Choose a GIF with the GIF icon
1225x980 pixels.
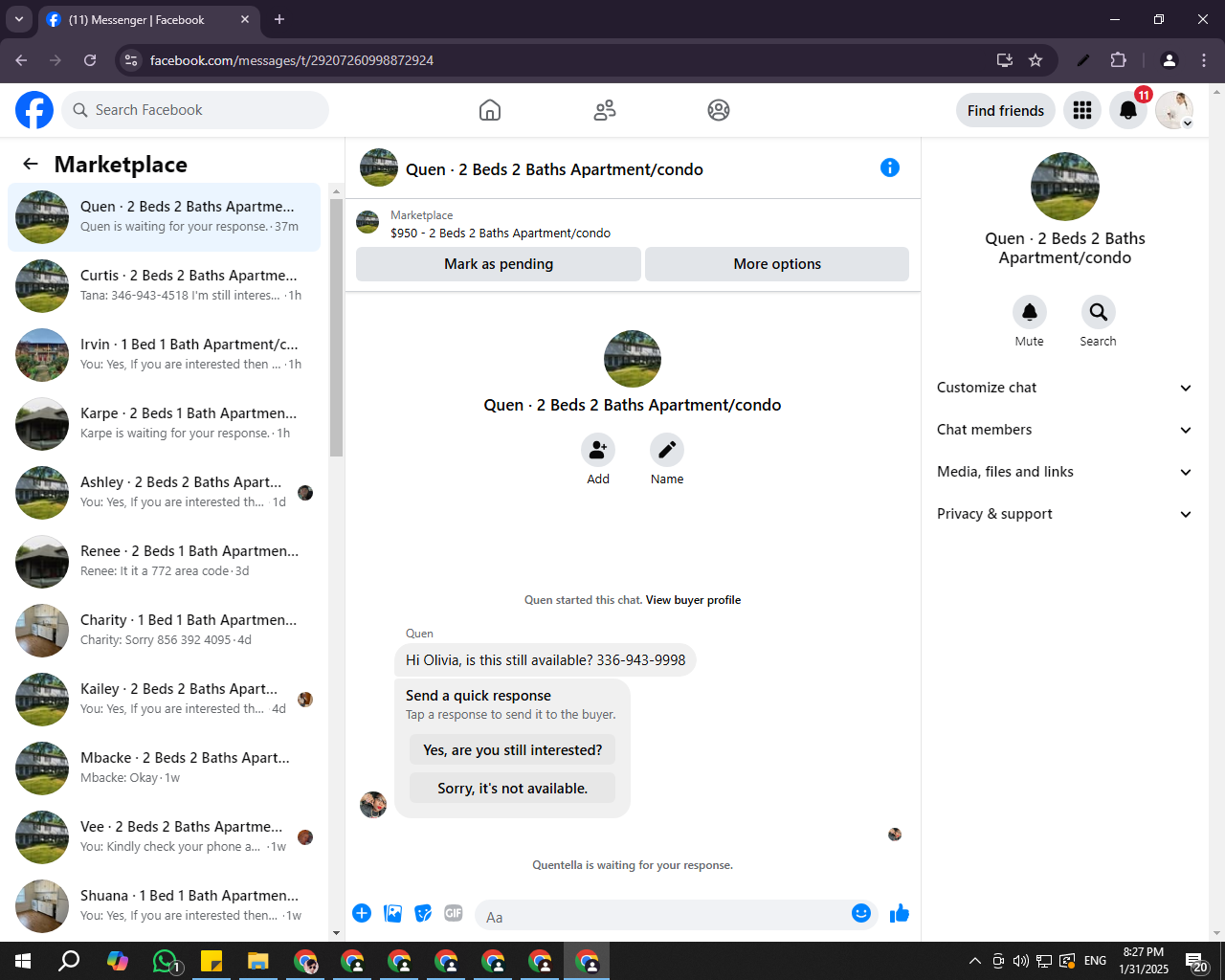click(454, 913)
